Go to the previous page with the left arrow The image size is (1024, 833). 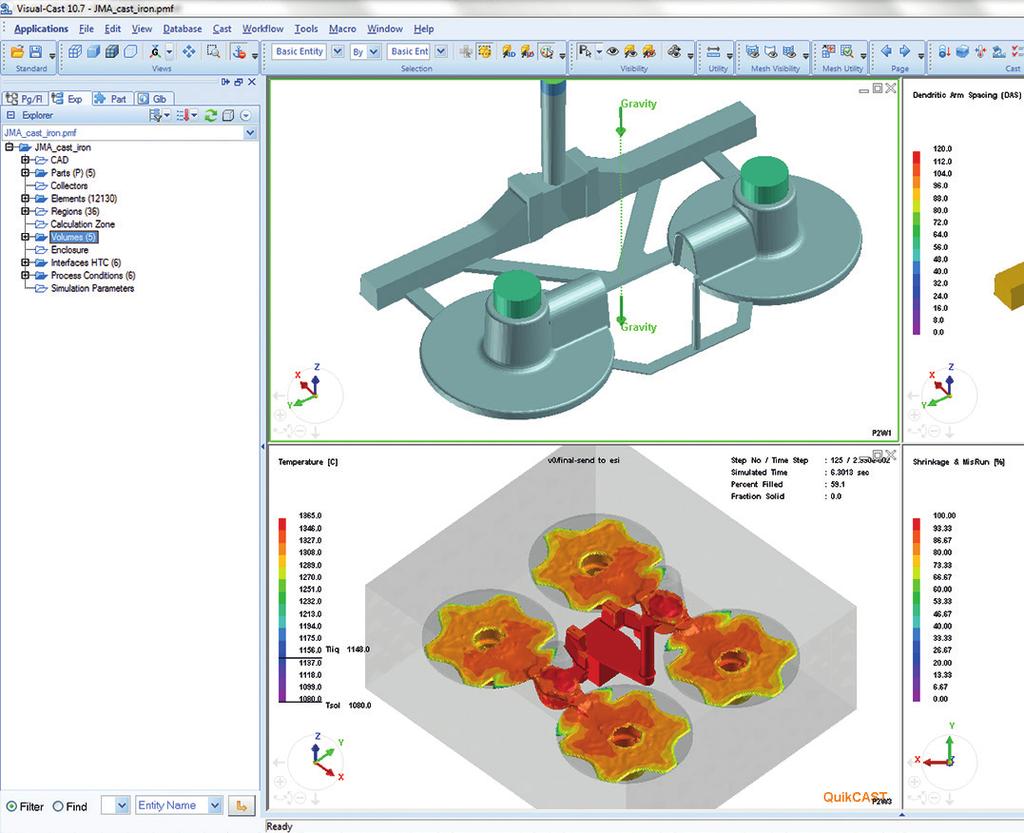[886, 51]
